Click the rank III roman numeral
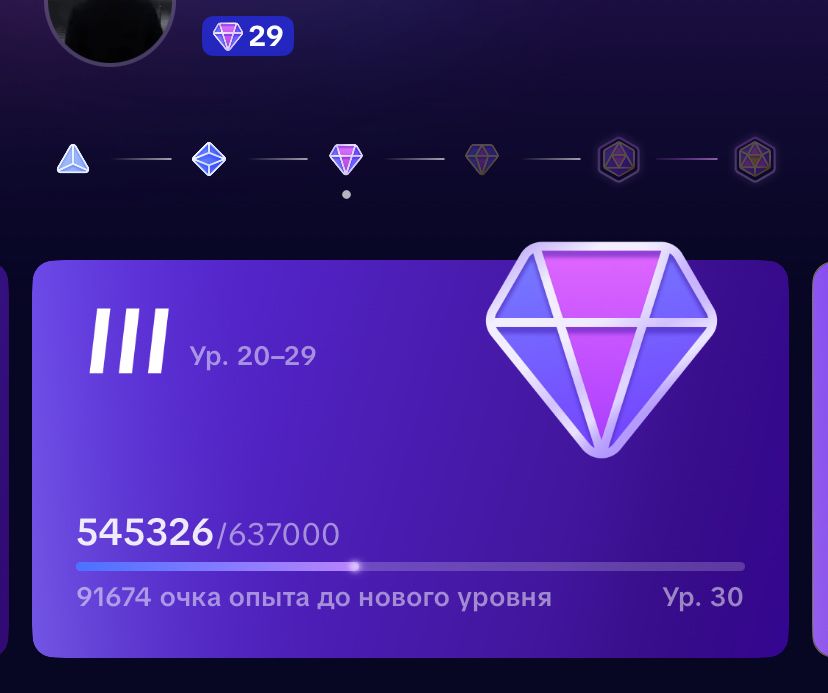Viewport: 828px width, 693px height. pos(129,341)
